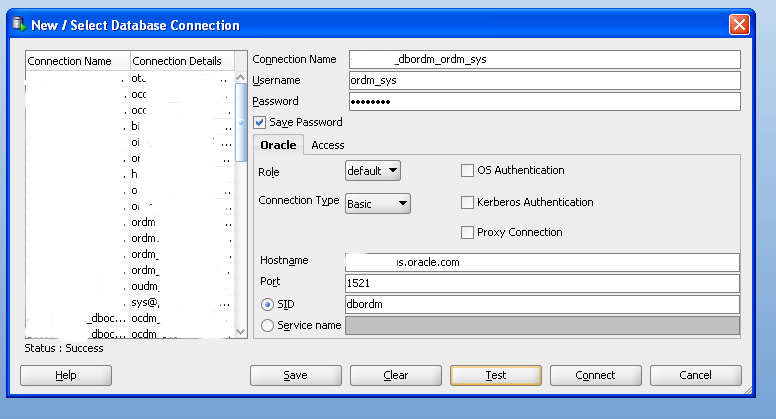Select the SID radio button
Viewport: 776px width, 419px height.
point(266,304)
